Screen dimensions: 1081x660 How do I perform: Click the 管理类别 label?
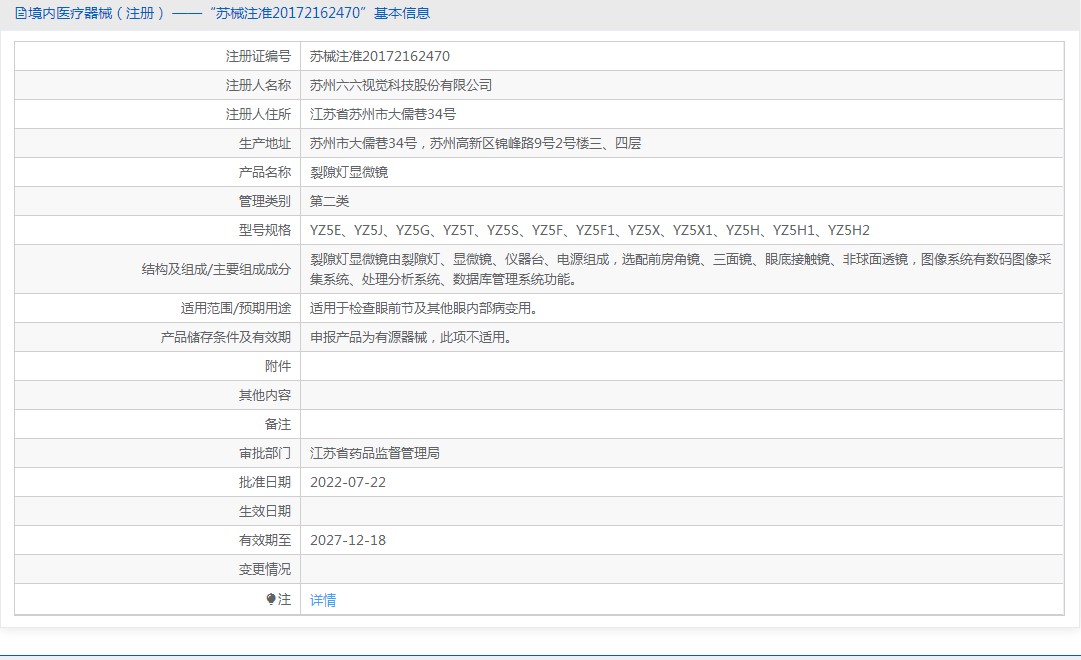coord(265,201)
